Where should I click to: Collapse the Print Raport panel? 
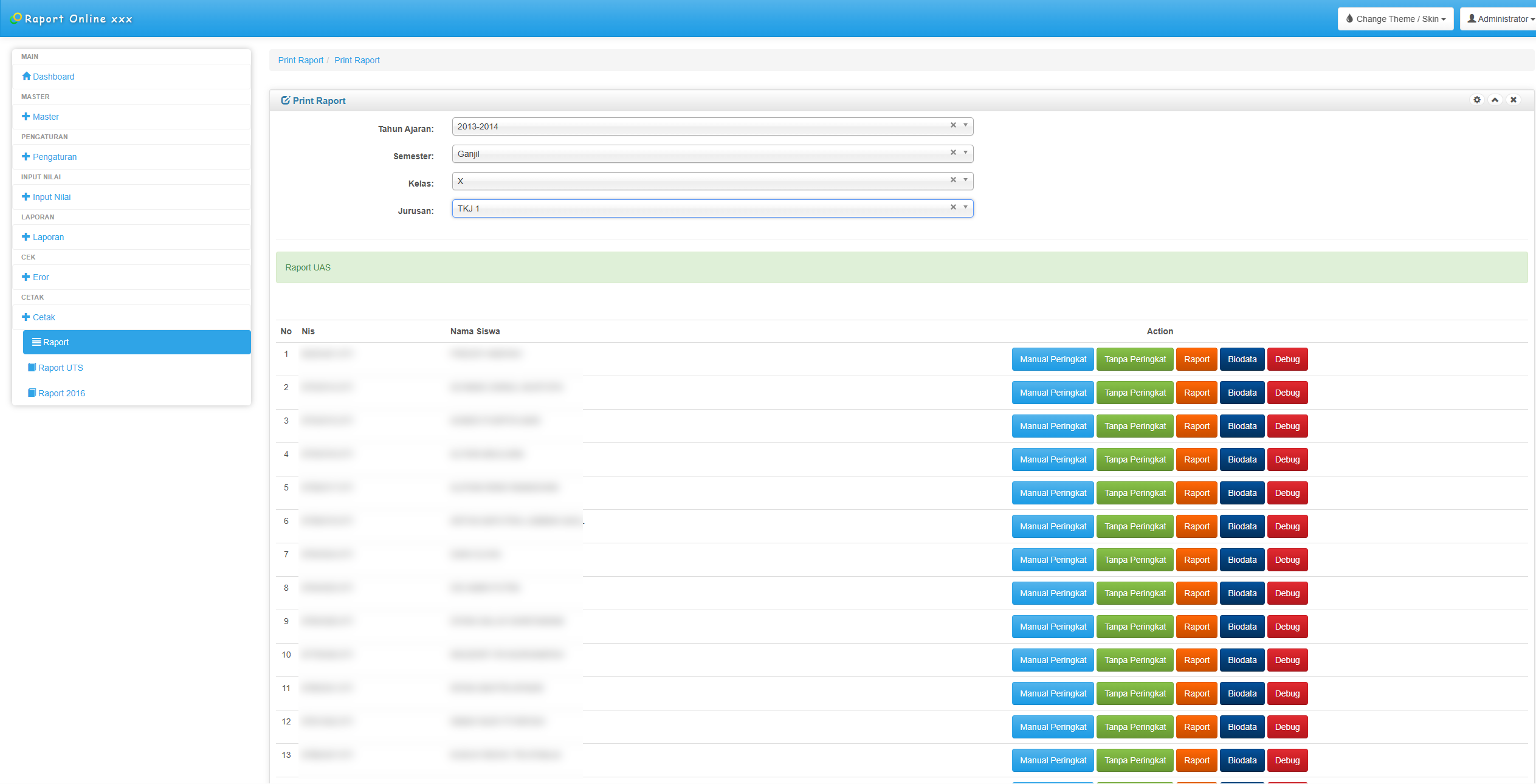coord(1495,100)
